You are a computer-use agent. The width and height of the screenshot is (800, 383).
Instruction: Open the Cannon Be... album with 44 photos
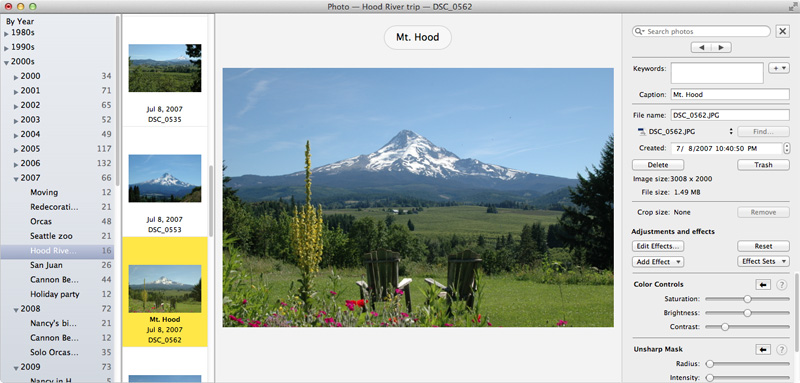coord(54,279)
